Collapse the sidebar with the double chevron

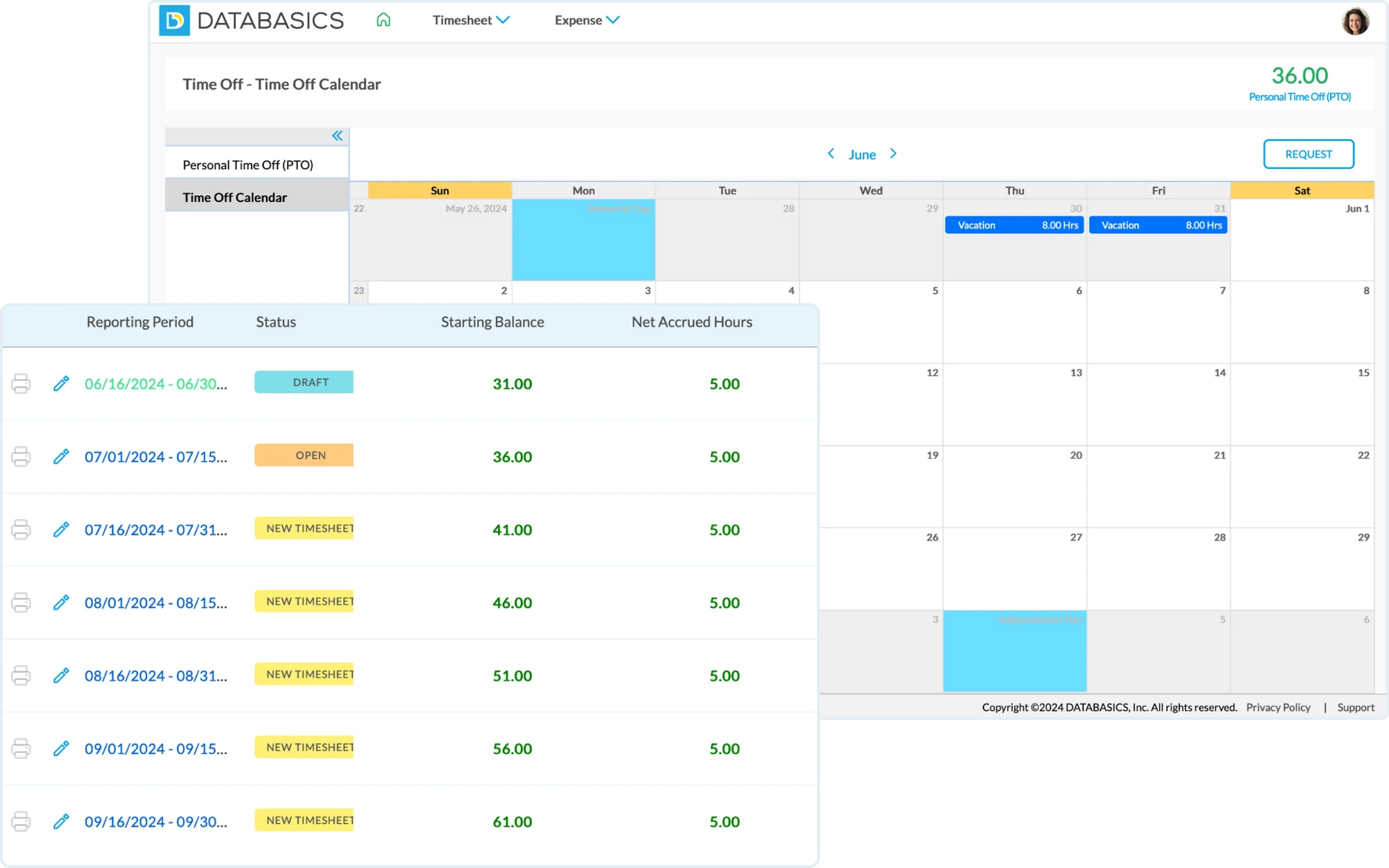click(x=337, y=136)
